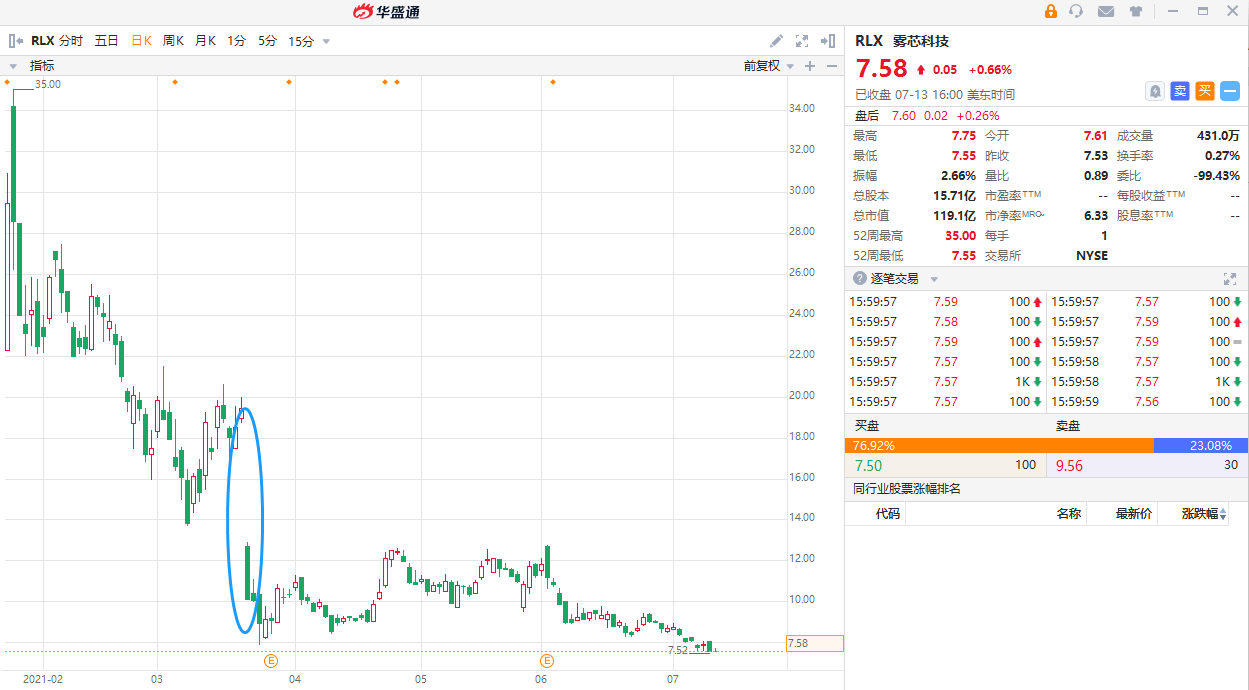
Task: Click the 最新价 column header
Action: pyautogui.click(x=1134, y=514)
